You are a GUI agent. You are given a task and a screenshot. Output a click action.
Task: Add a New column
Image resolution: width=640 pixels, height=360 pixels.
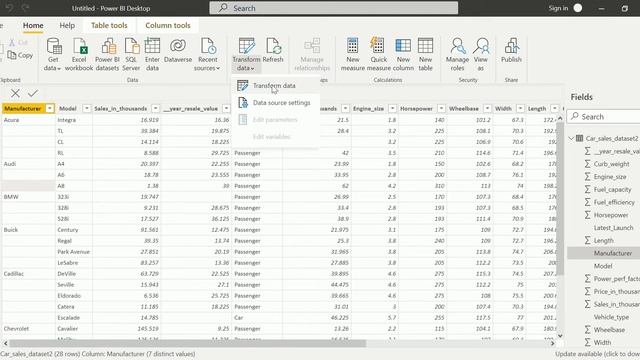(x=403, y=54)
